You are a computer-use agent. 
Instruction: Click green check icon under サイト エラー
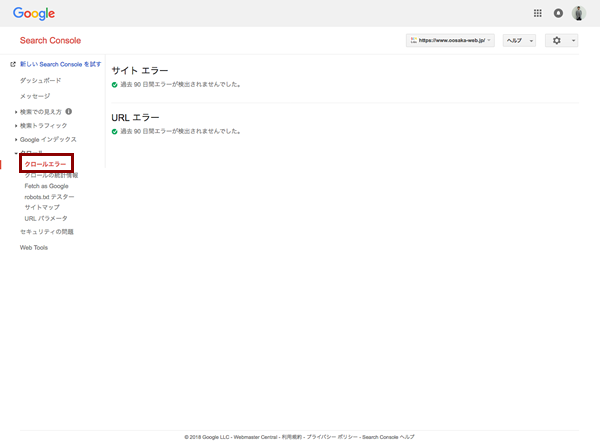114,85
